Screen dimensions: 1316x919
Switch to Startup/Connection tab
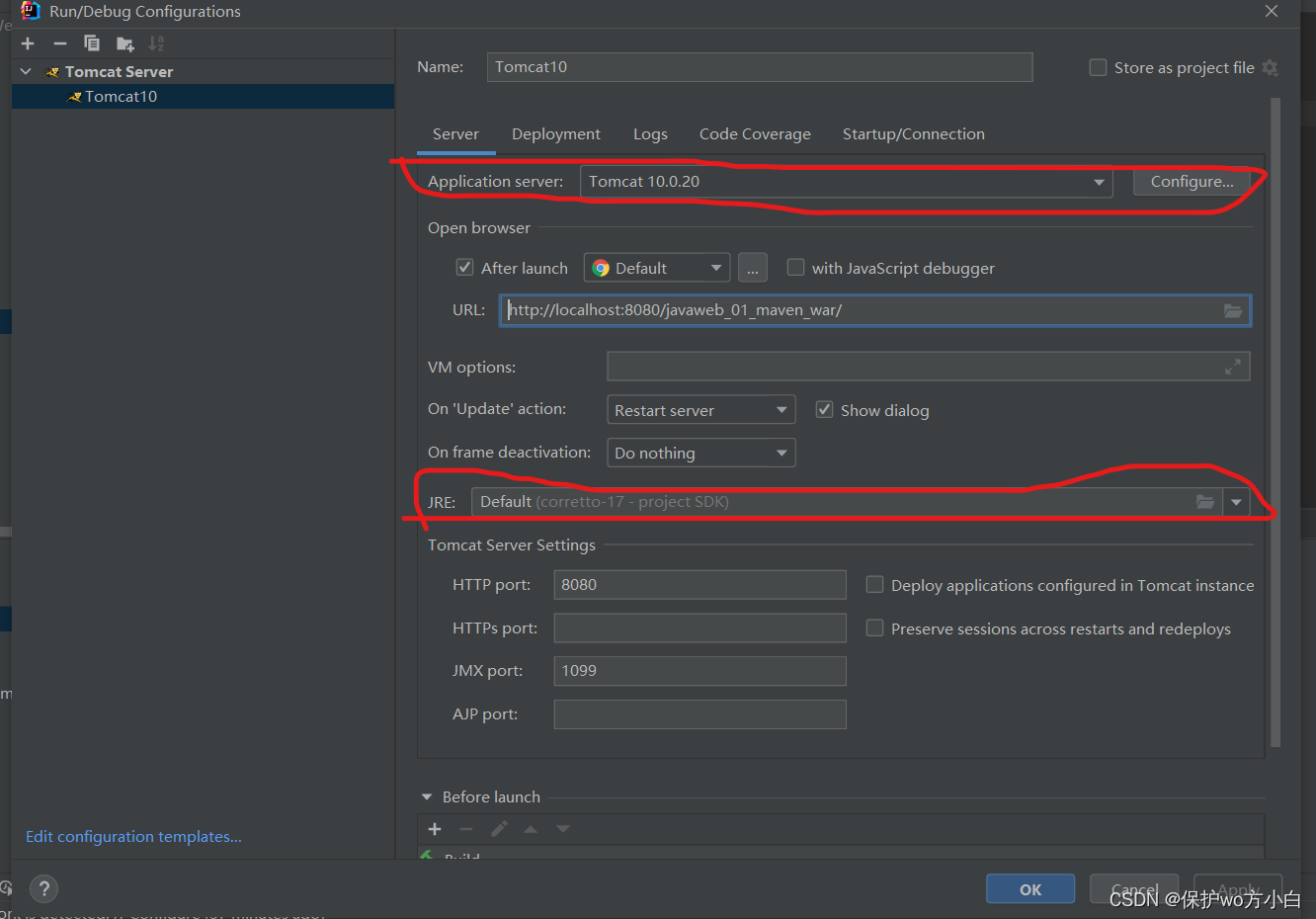coord(913,134)
